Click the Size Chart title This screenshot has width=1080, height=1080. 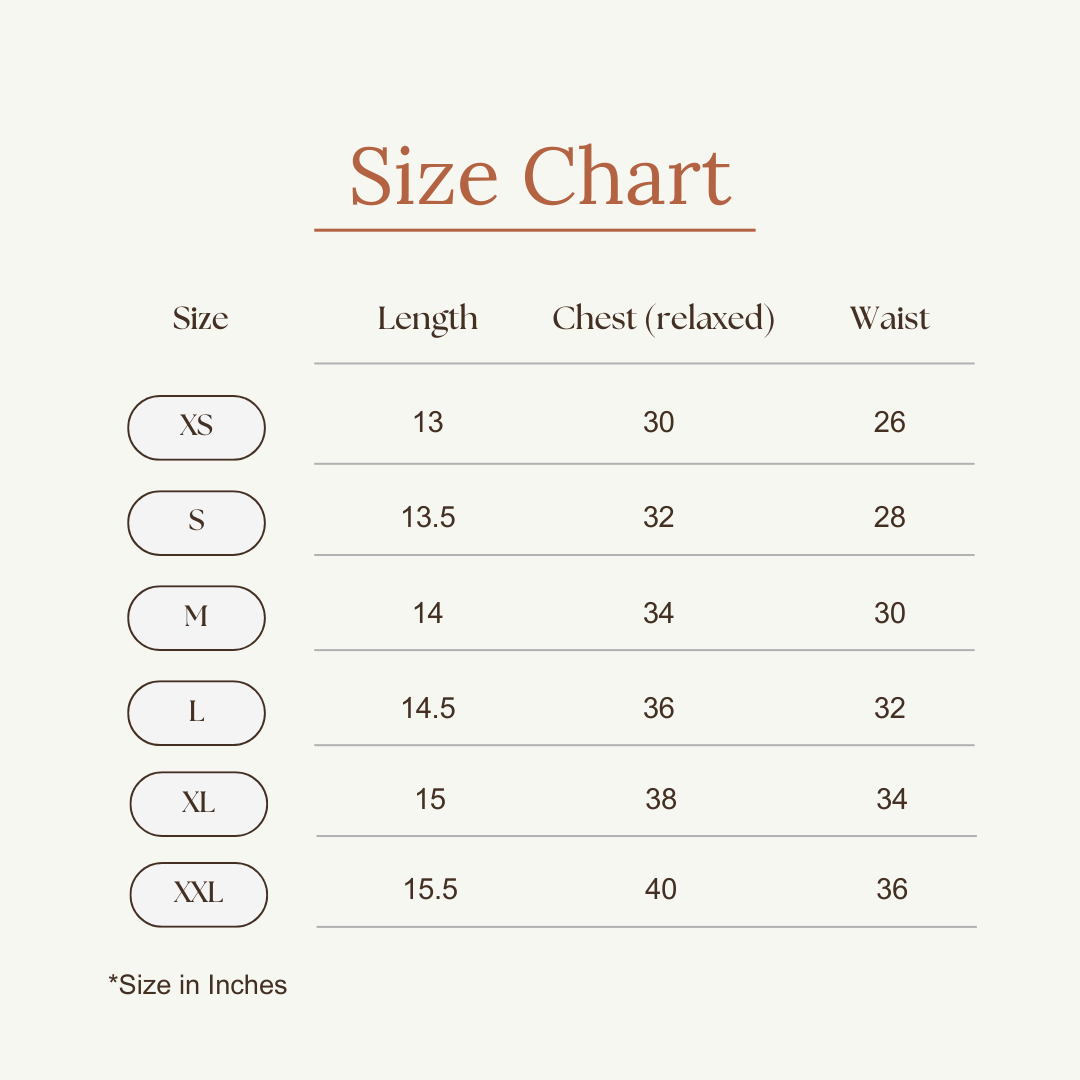(x=540, y=178)
